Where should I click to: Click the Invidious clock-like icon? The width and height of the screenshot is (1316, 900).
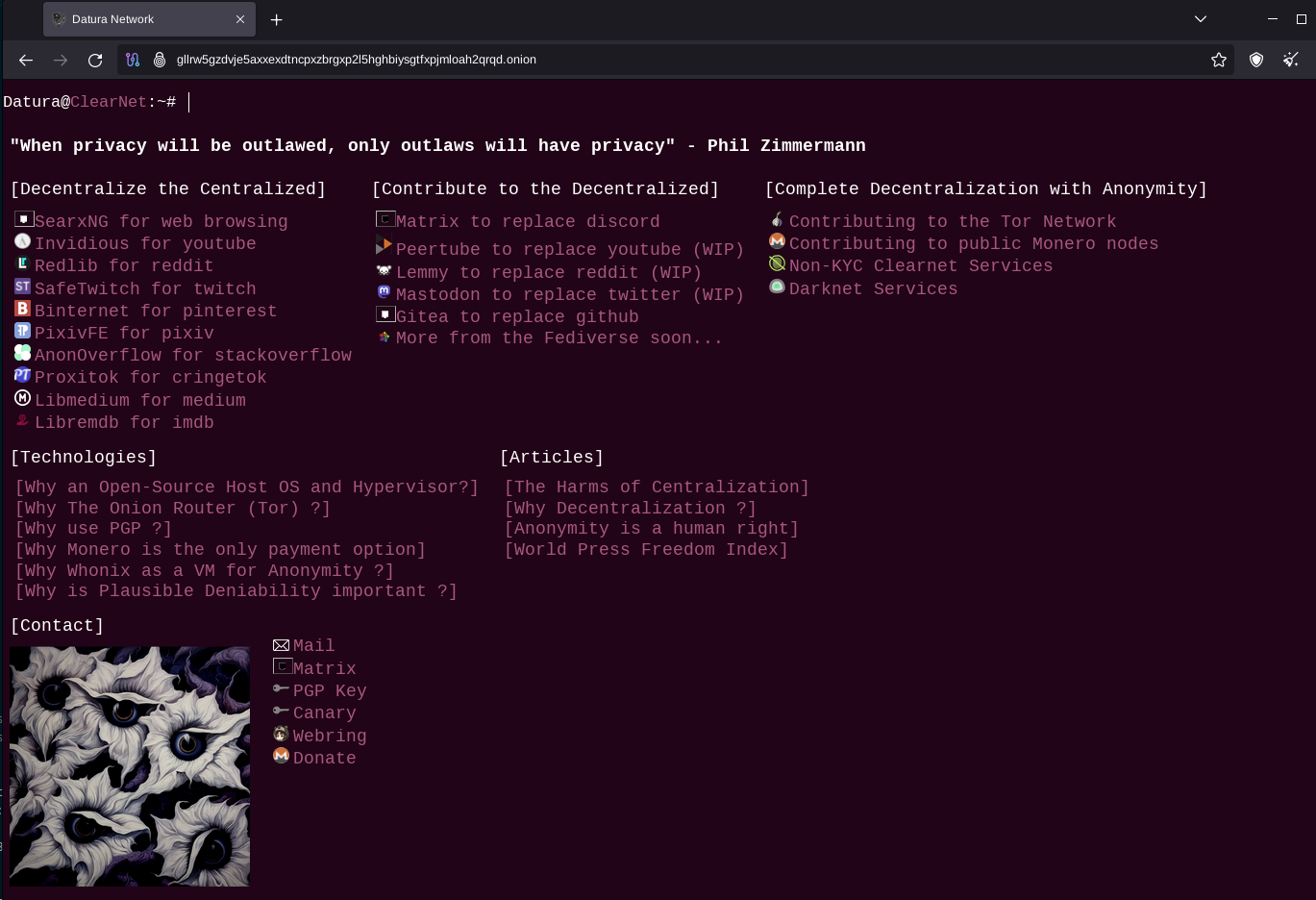pos(23,241)
